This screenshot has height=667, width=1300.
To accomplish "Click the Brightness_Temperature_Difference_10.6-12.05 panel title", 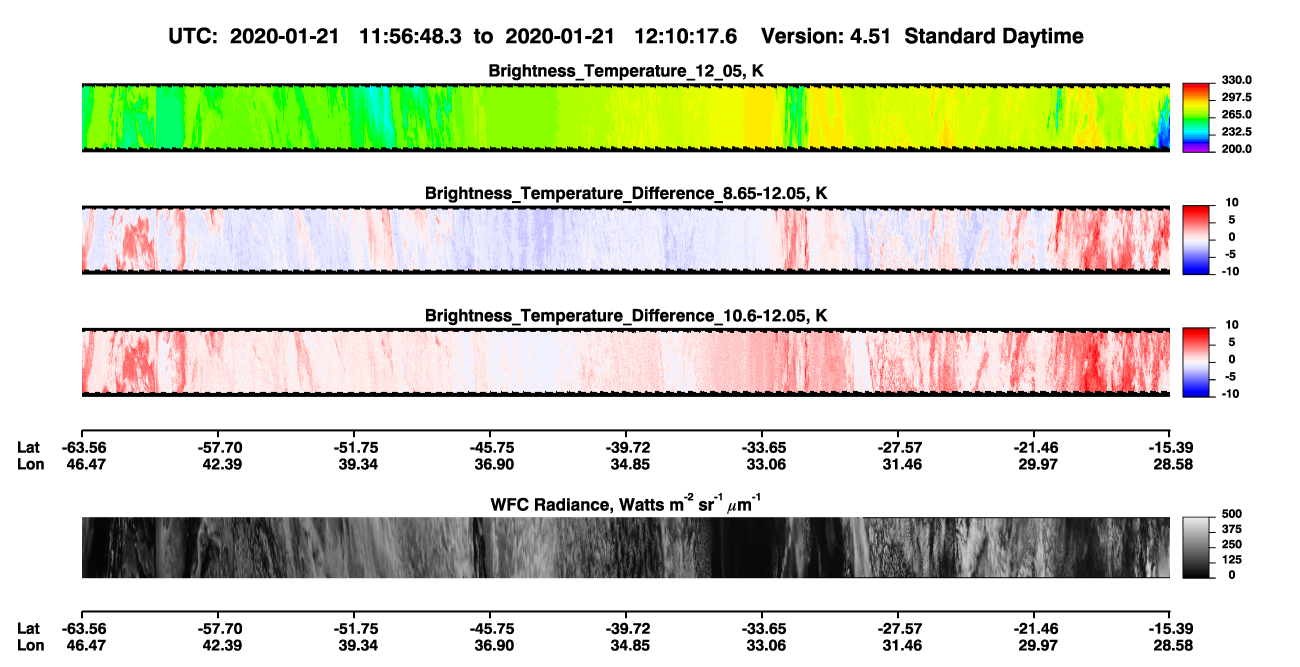I will (x=626, y=316).
